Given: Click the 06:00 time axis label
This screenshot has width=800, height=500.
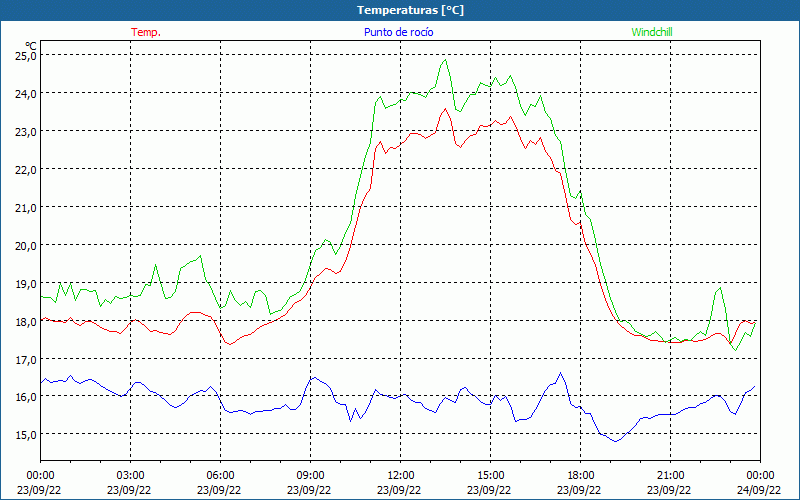Looking at the screenshot, I should pos(220,476).
